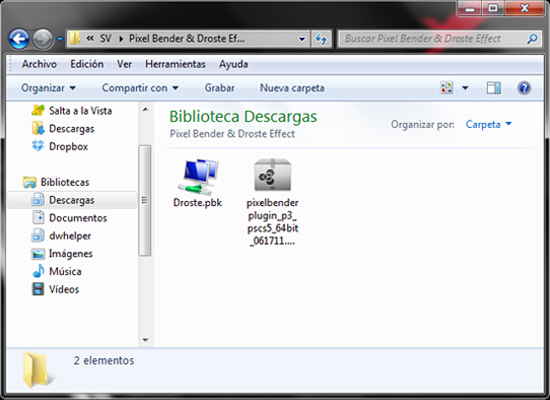Image resolution: width=550 pixels, height=400 pixels.
Task: Refresh the folder with refresh icon
Action: click(321, 39)
